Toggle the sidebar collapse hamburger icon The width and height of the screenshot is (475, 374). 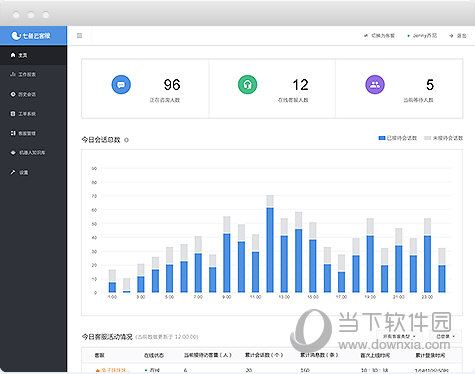(79, 36)
